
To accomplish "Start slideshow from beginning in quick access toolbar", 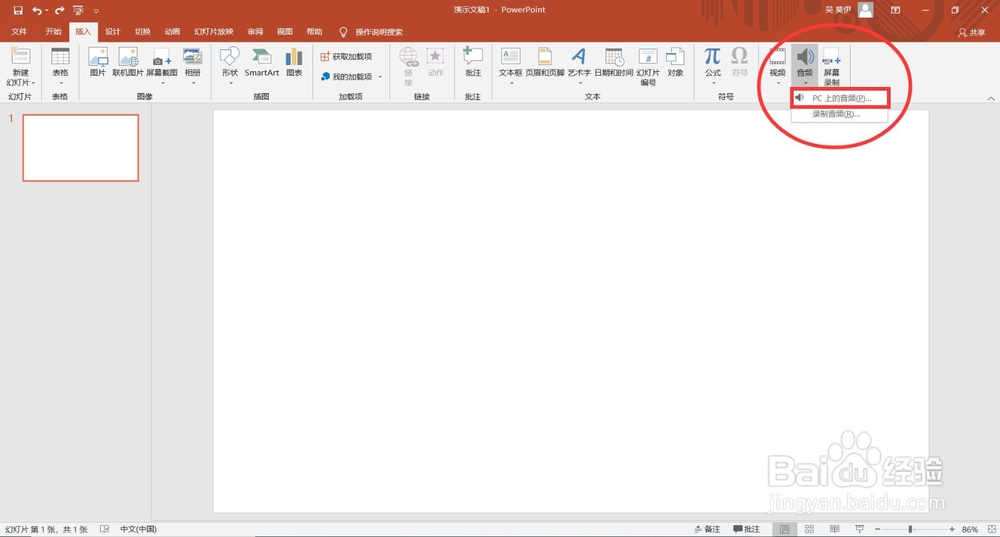I will click(78, 10).
